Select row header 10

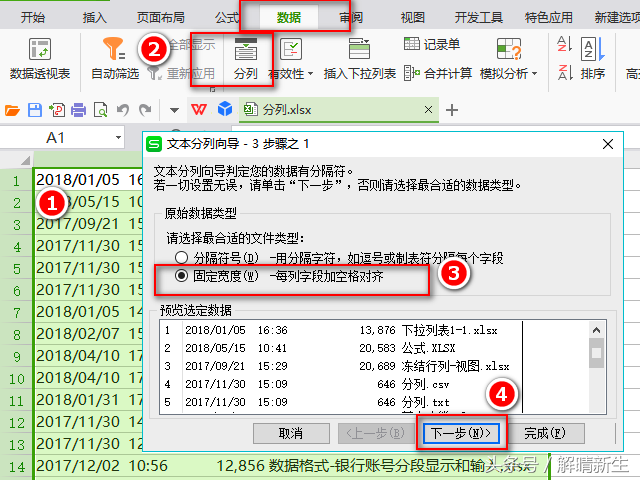[17, 379]
